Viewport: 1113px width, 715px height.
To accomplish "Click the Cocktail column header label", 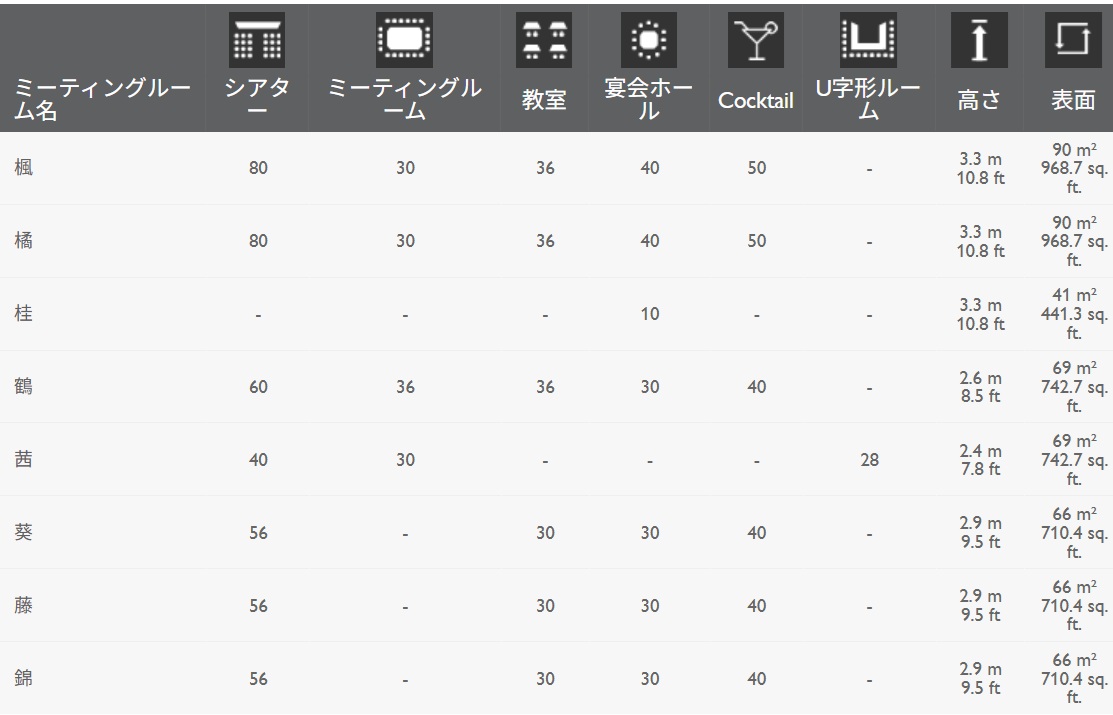I will (x=756, y=101).
